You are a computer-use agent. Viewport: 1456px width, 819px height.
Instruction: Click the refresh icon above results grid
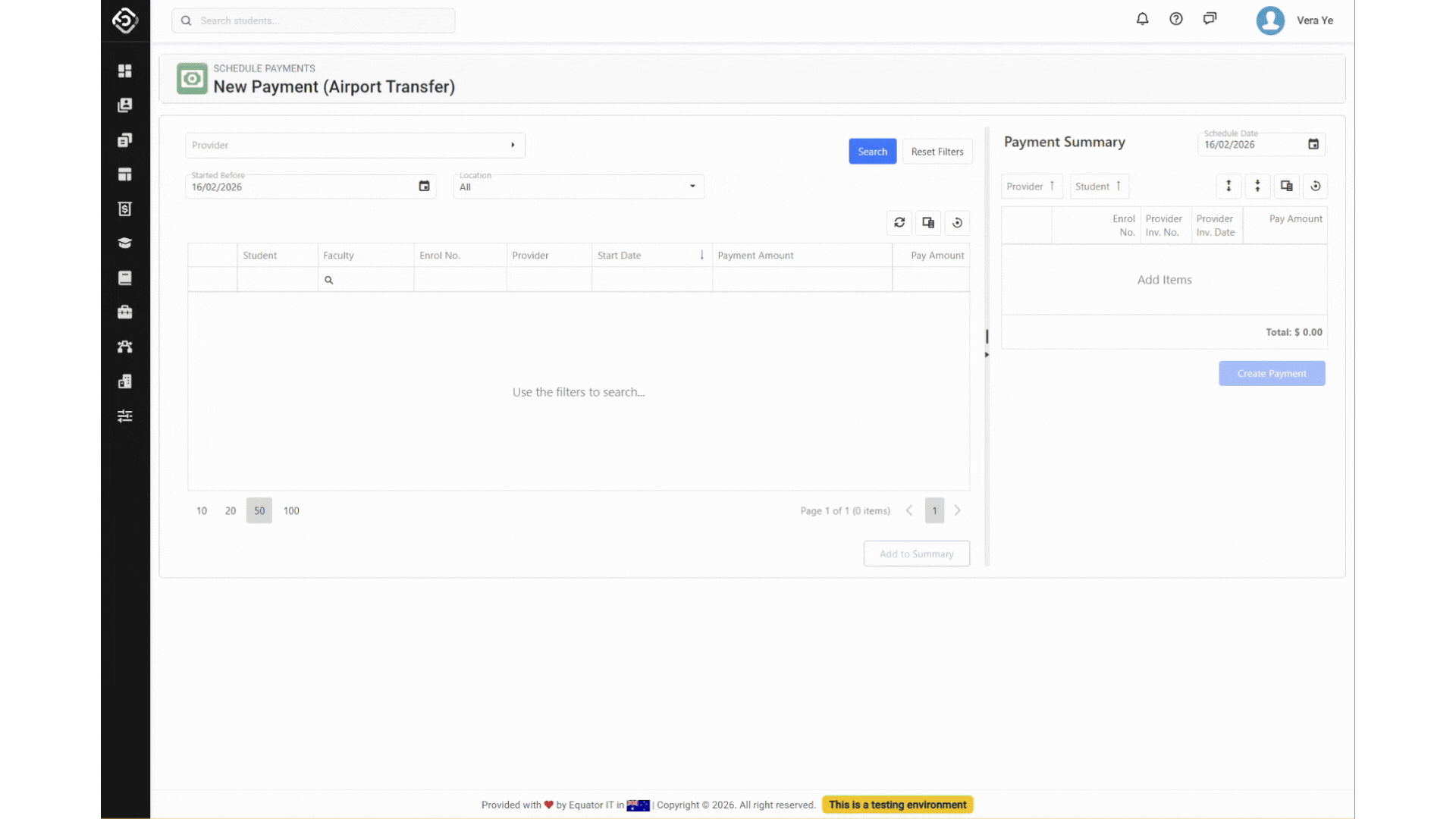(x=899, y=223)
